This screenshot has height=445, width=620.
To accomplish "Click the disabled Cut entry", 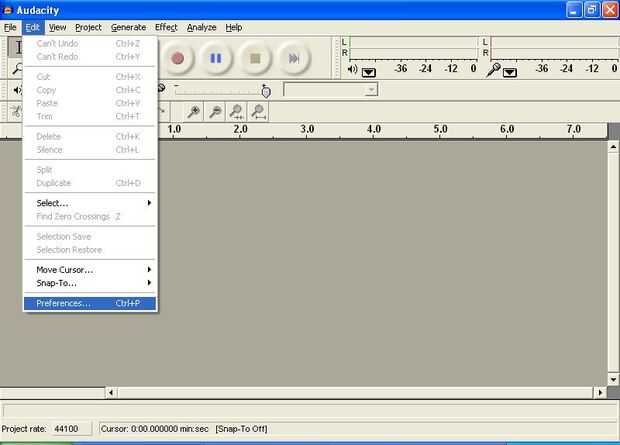I will tap(90, 77).
